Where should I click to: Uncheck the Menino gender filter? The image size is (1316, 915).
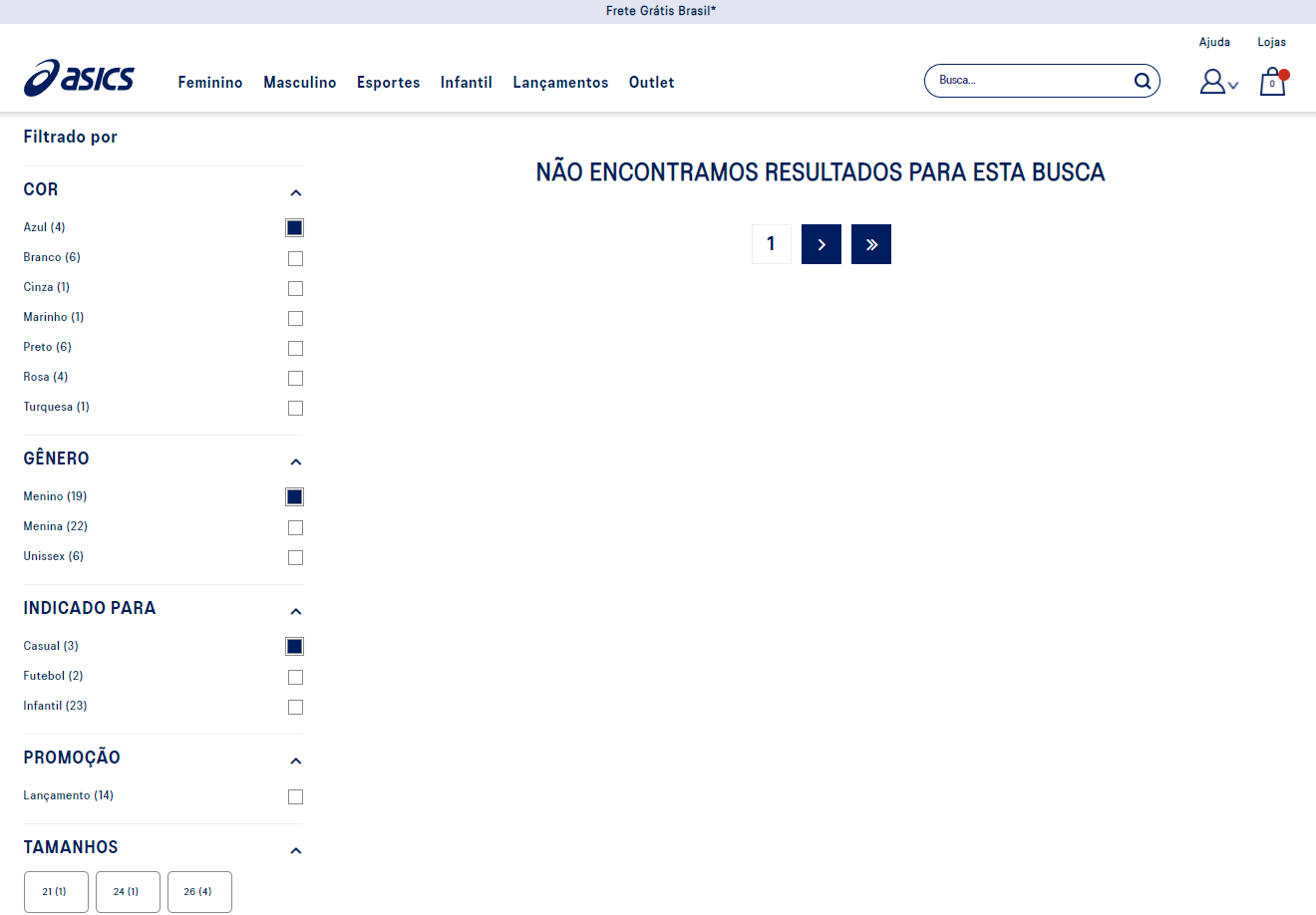tap(295, 497)
